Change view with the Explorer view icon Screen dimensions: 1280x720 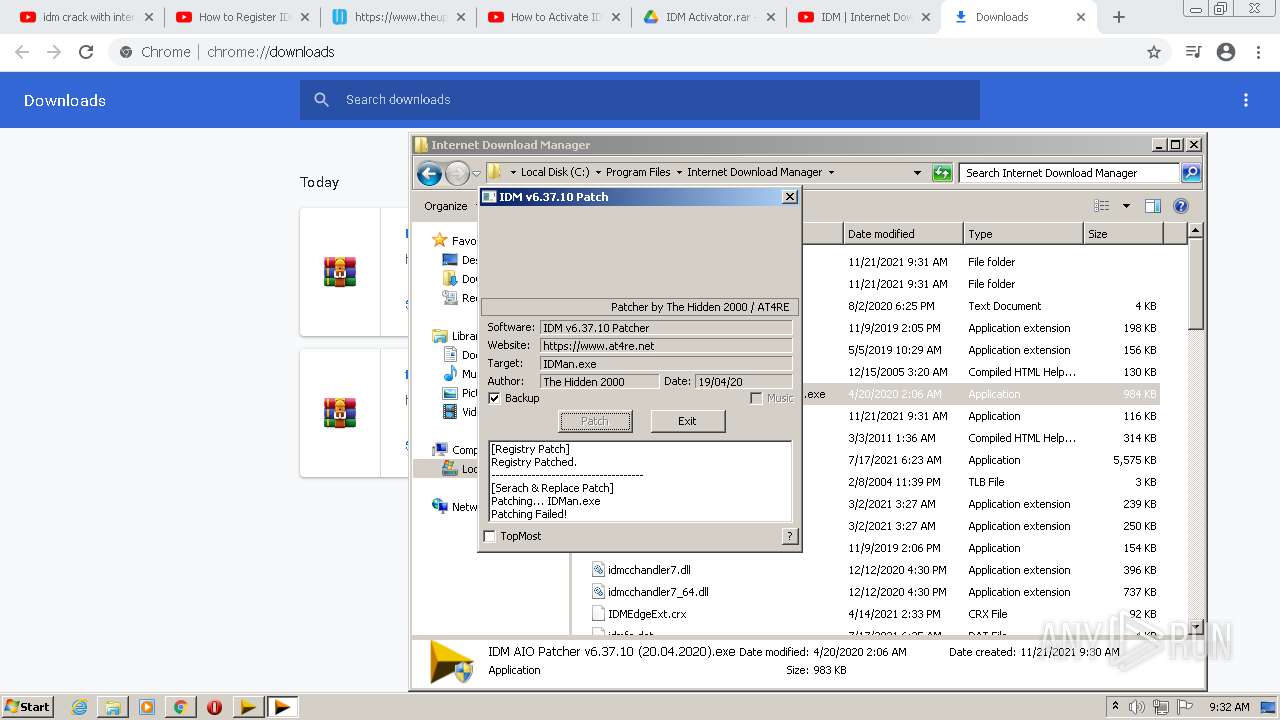pos(1101,206)
